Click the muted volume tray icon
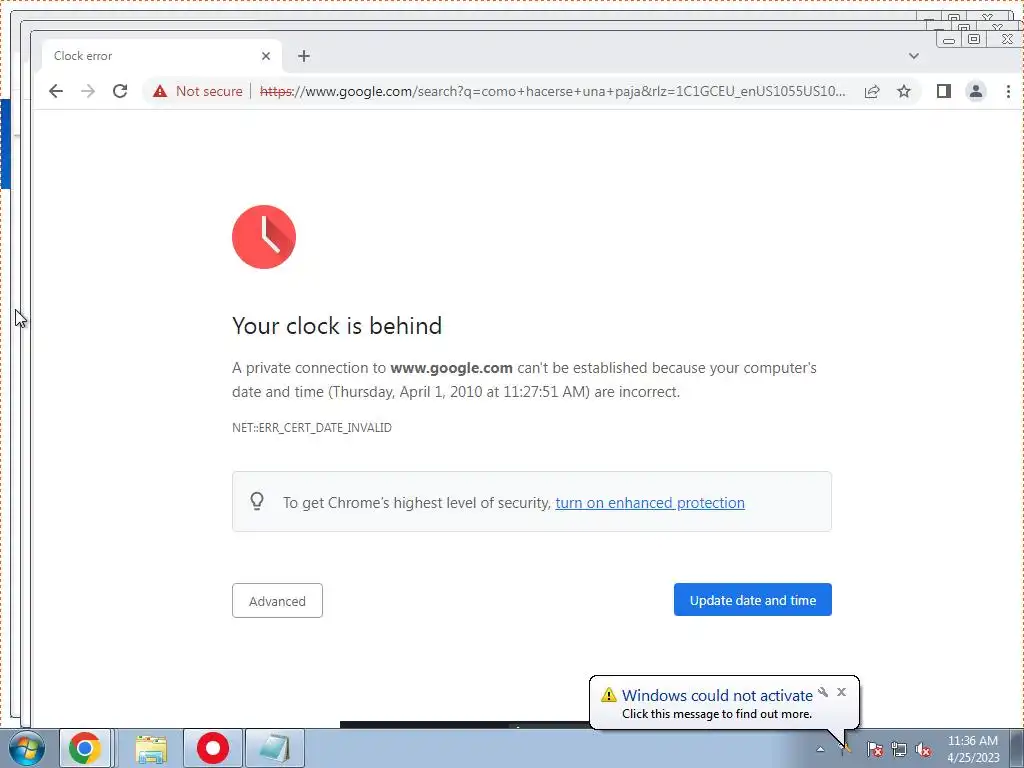The image size is (1024, 768). (x=923, y=750)
